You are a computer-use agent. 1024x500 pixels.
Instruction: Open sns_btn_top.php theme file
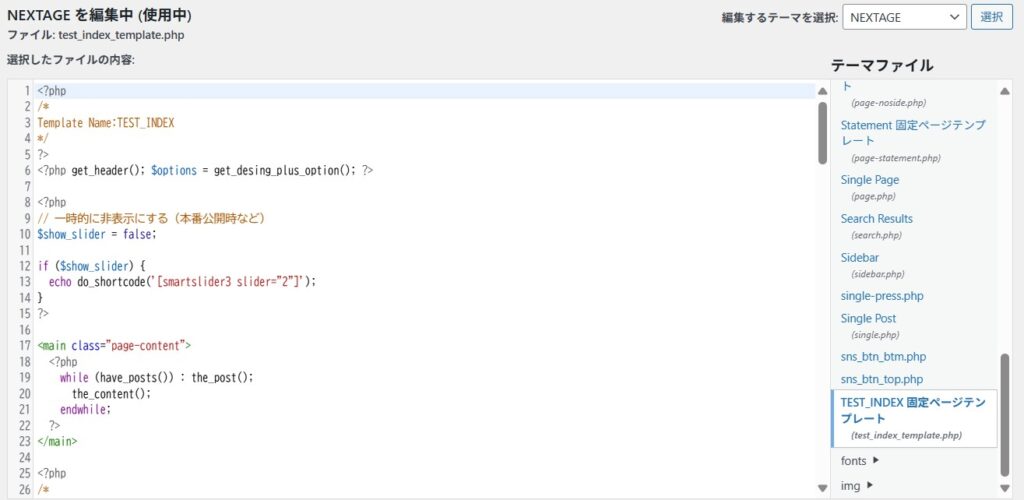[x=882, y=379]
